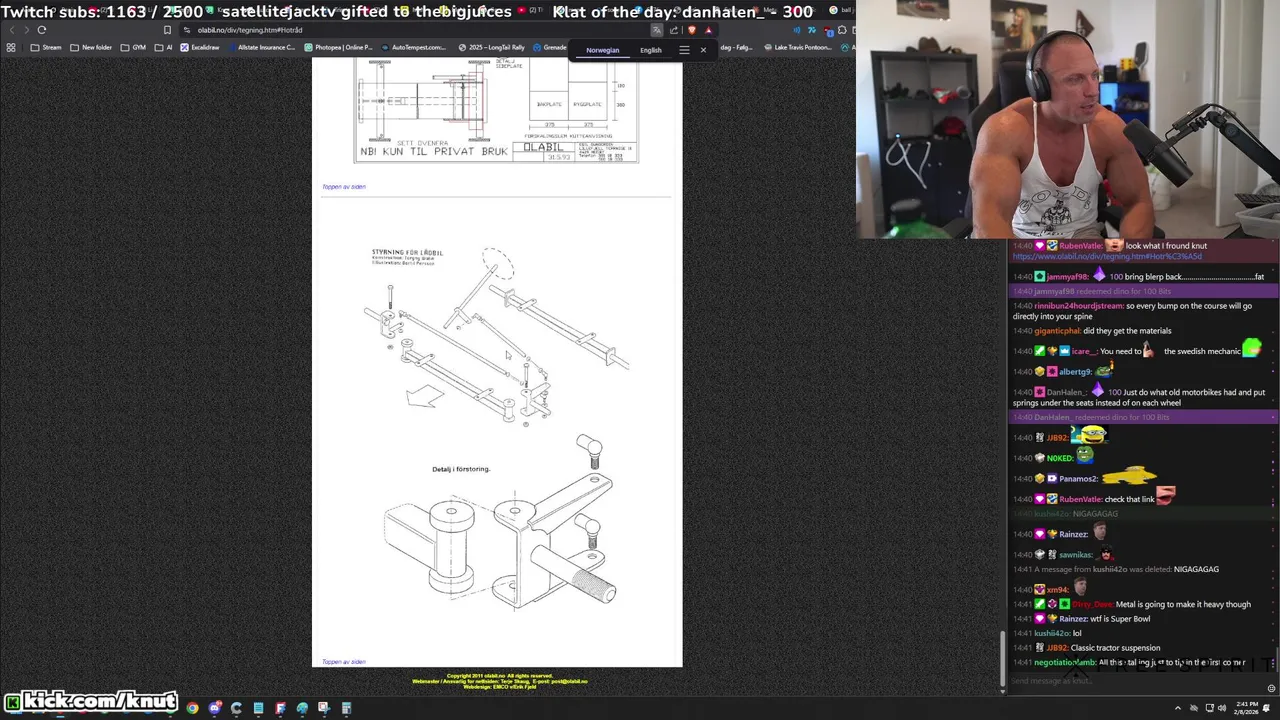Screen dimensions: 1280x720
Task: Click the chat message input field
Action: pos(1135,681)
